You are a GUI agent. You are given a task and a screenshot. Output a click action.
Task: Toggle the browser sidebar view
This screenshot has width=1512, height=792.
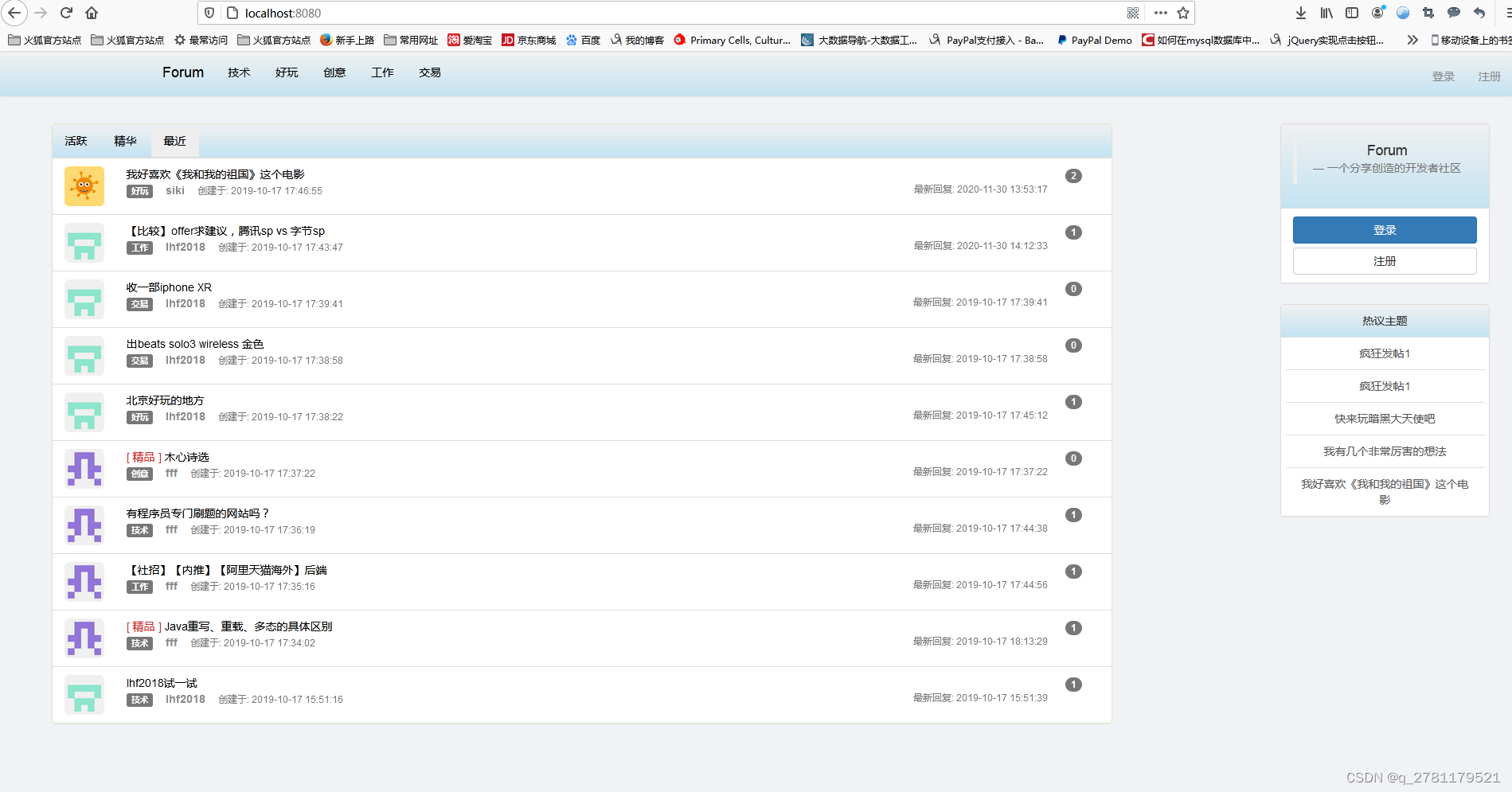1352,13
